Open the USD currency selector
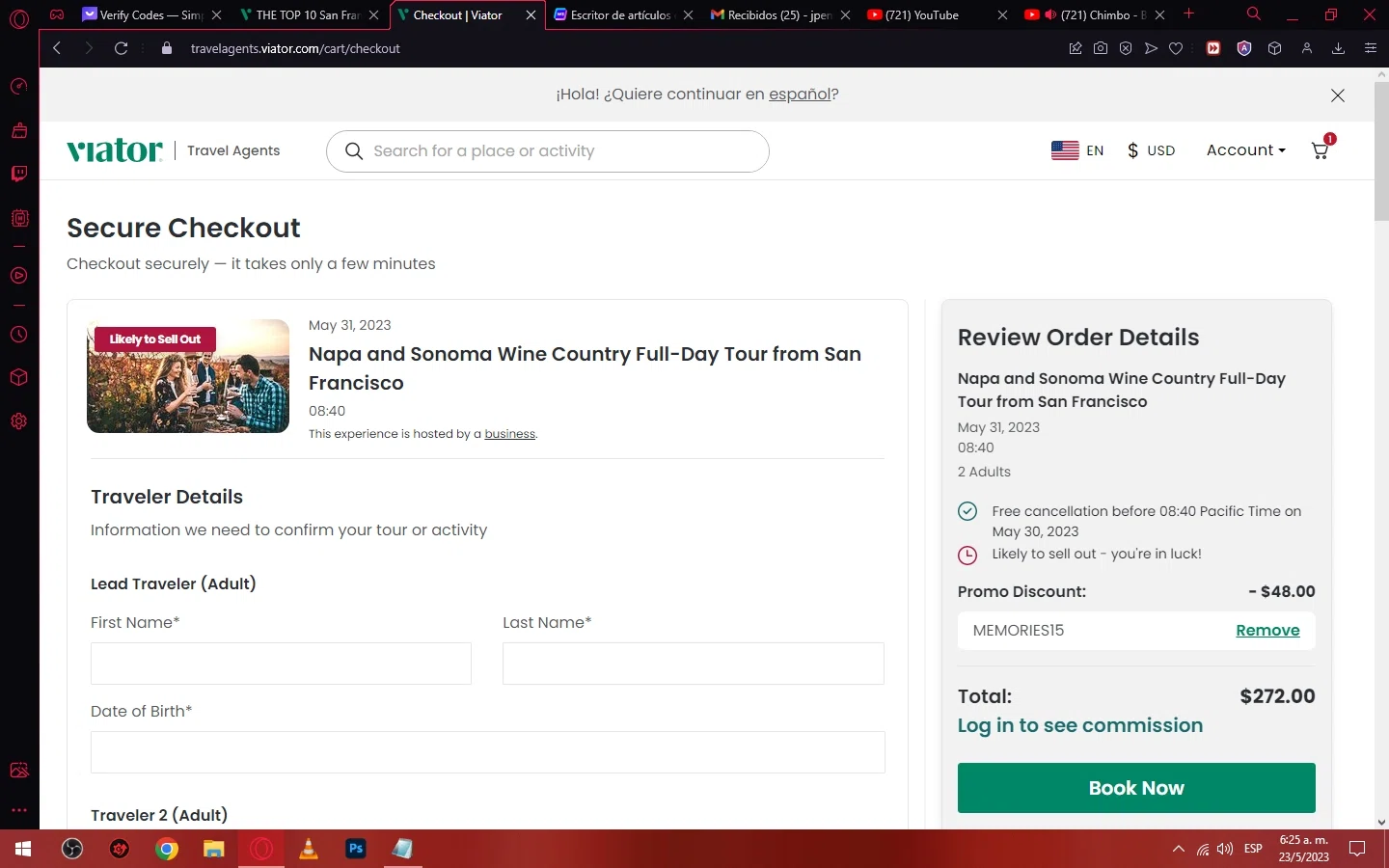 click(1151, 150)
